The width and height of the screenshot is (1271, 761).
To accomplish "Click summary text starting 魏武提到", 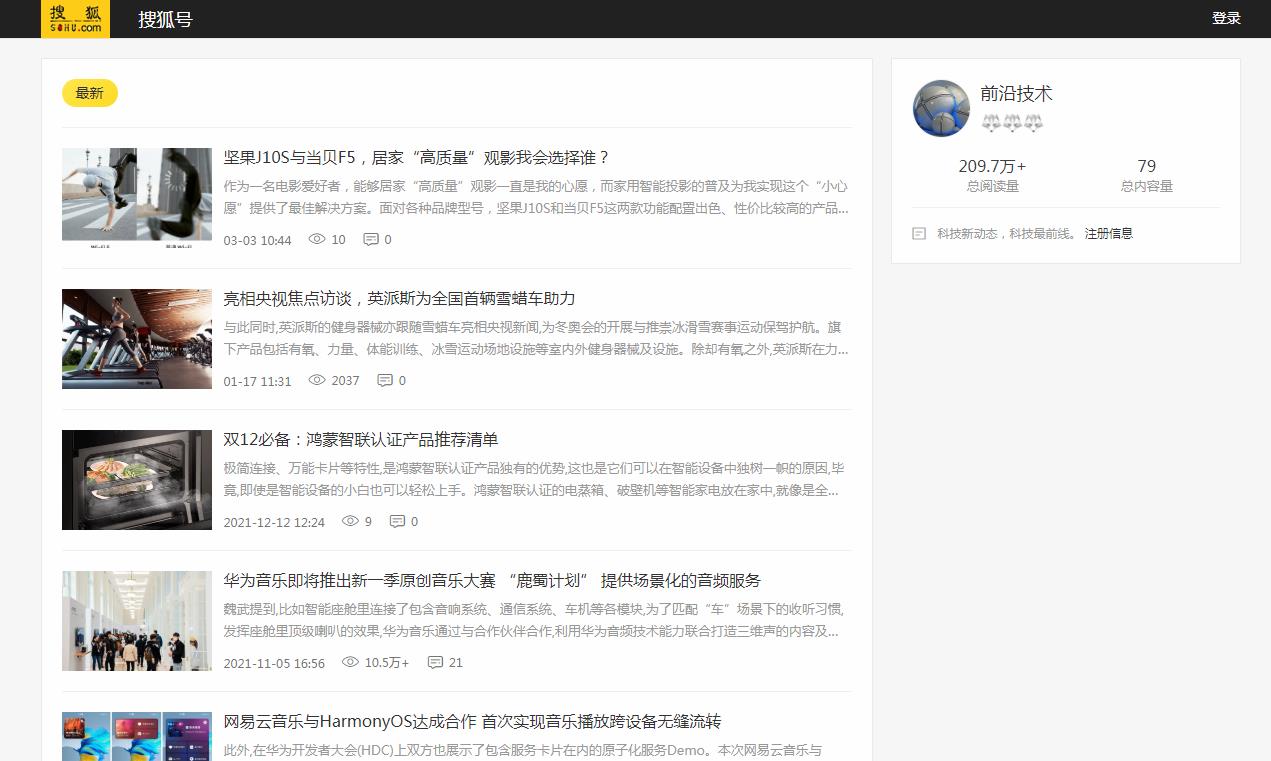I will tap(536, 620).
